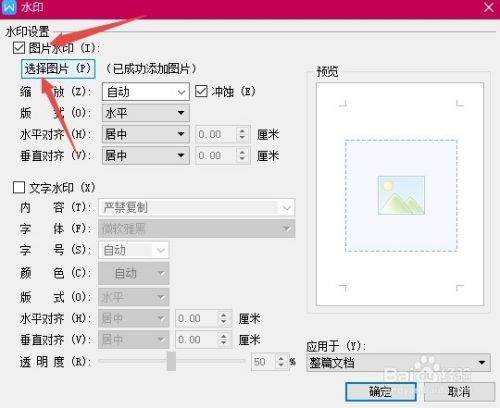This screenshot has height=408, width=500.
Task: Click the image horizontal offset stepper arrows
Action: click(242, 134)
